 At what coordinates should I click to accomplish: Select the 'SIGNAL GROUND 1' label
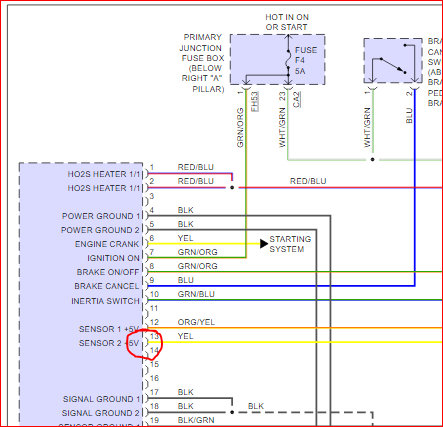101,399
